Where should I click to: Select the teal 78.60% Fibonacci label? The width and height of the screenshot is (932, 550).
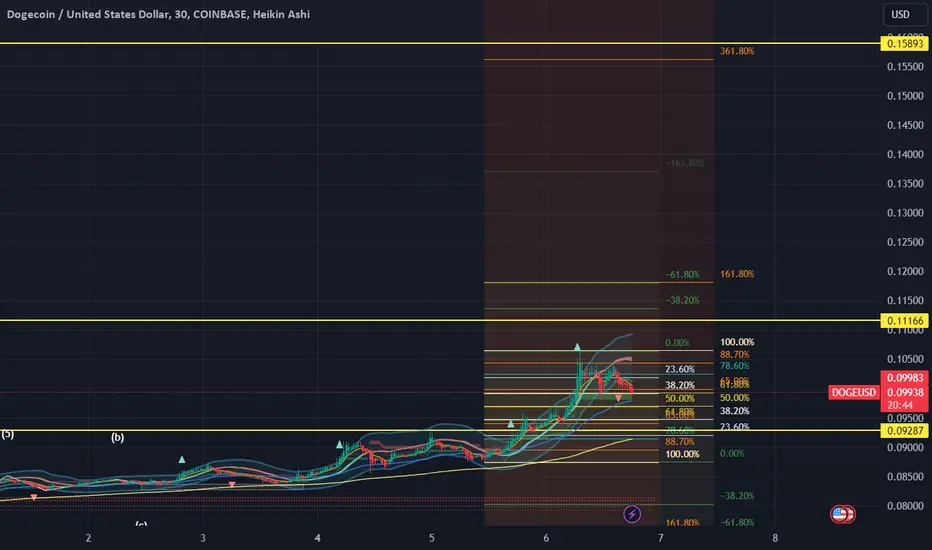[735, 366]
